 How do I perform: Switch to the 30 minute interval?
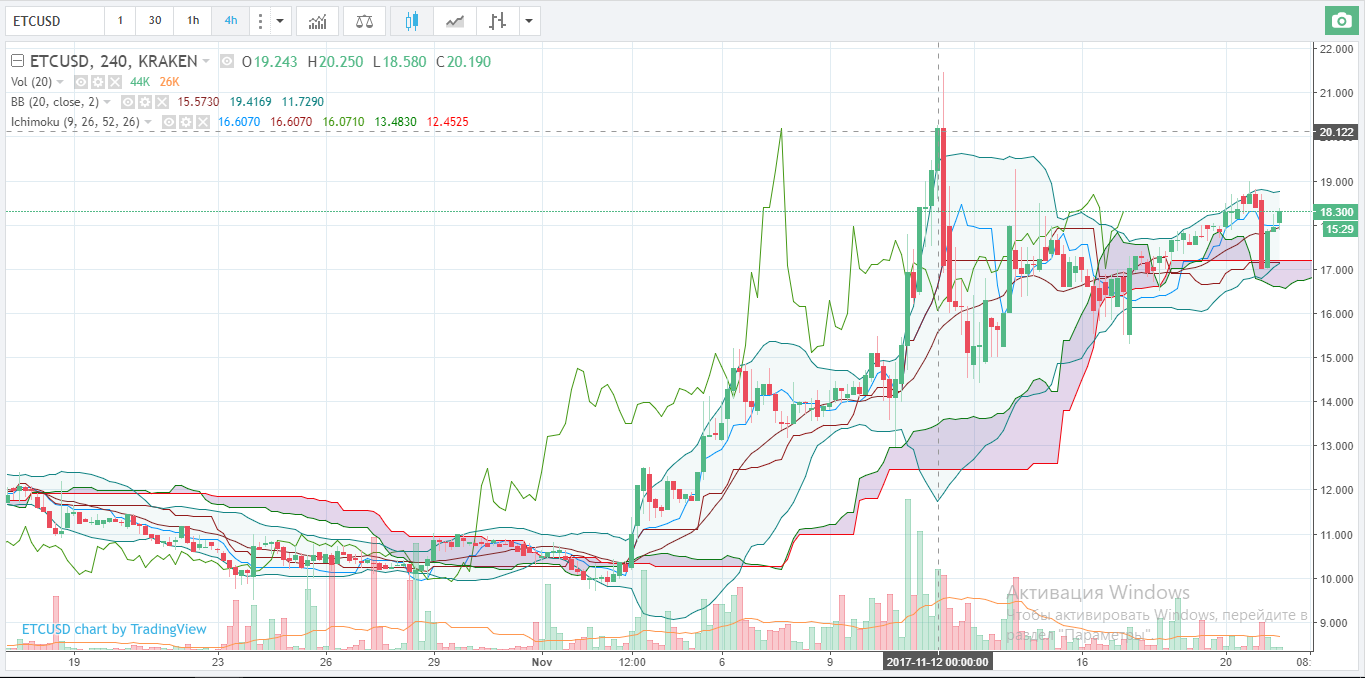[x=154, y=21]
